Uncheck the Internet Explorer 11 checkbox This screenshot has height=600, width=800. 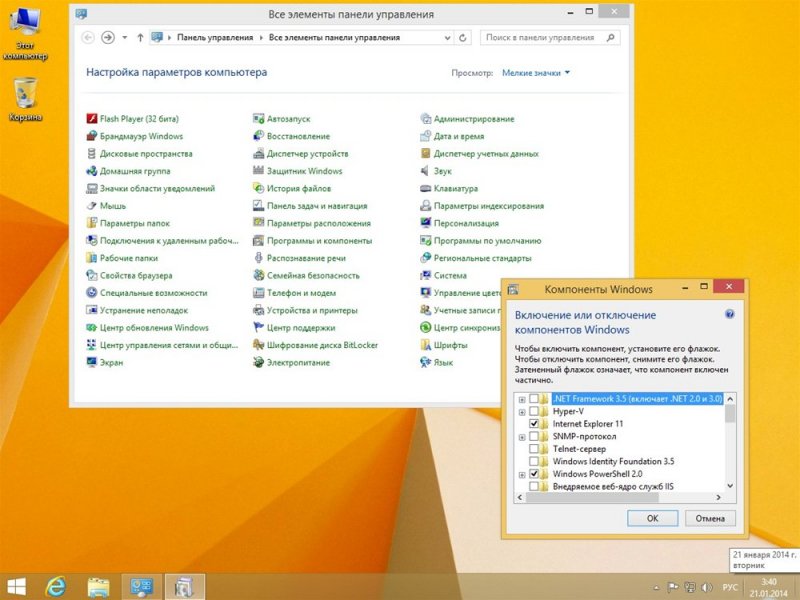[x=534, y=423]
